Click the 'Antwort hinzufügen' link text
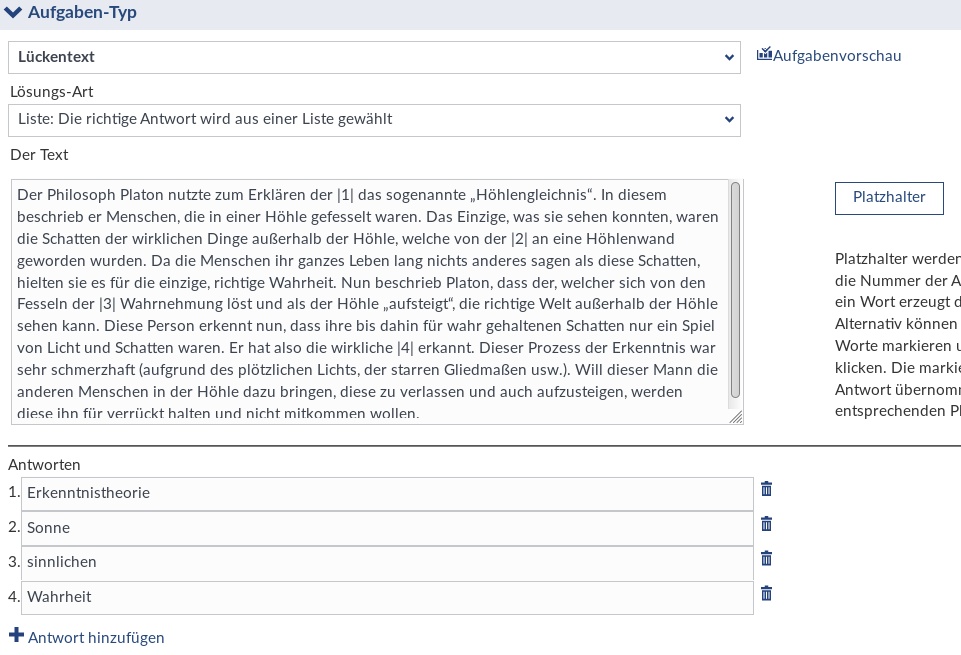Screen dimensions: 961x655 coord(96,637)
